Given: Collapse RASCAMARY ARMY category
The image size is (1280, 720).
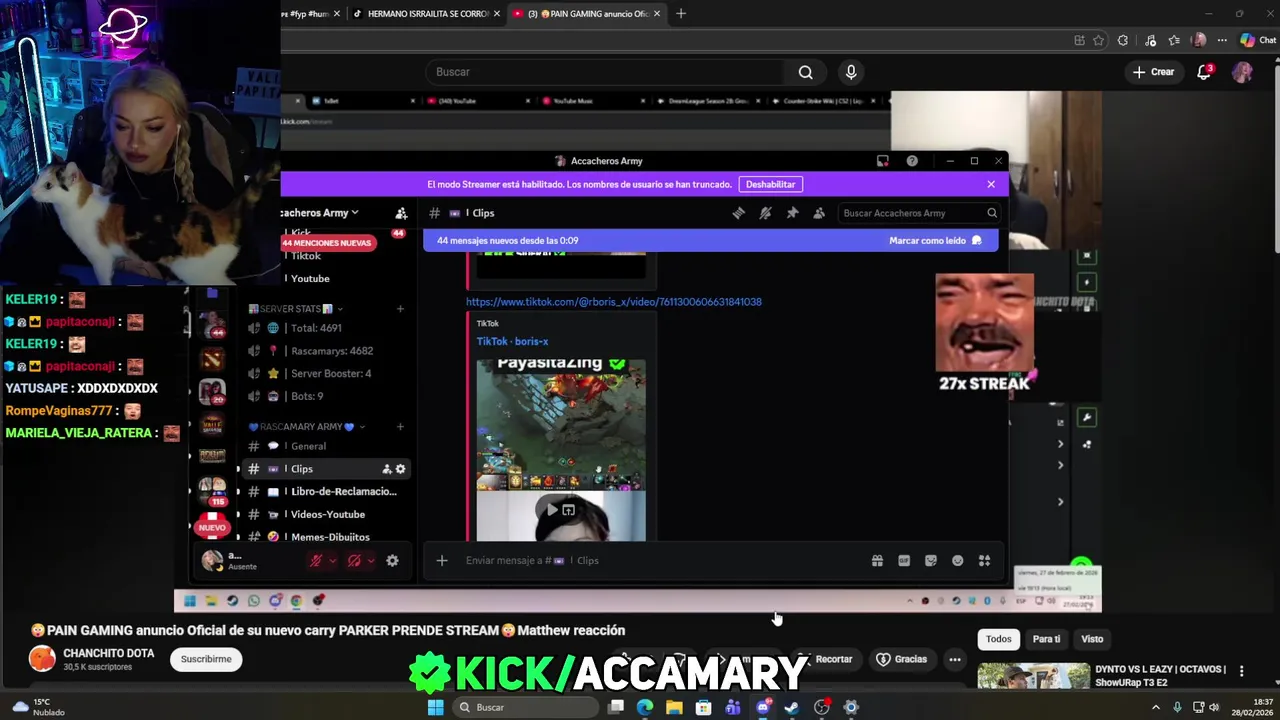Looking at the screenshot, I should 306,427.
